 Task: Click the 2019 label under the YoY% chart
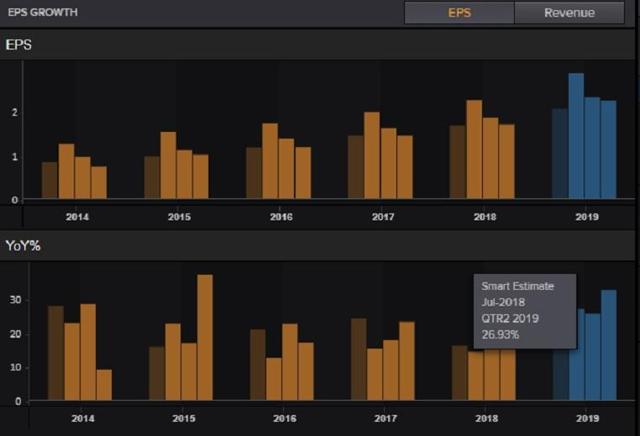tap(587, 418)
